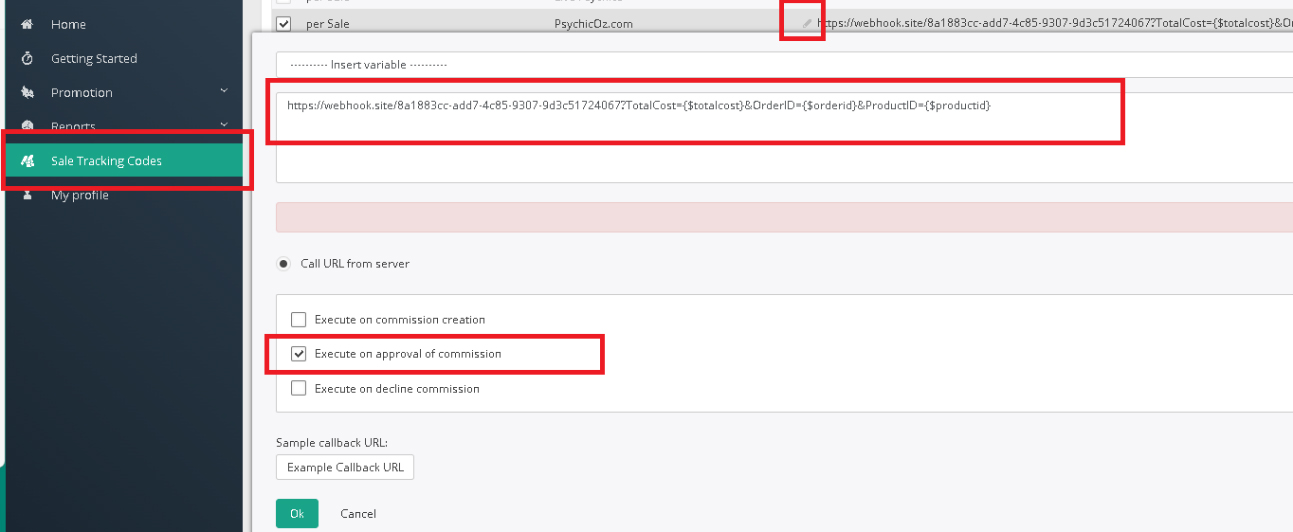Expand the Promotion submenu chevron
Image resolution: width=1293 pixels, height=532 pixels.
(x=224, y=92)
